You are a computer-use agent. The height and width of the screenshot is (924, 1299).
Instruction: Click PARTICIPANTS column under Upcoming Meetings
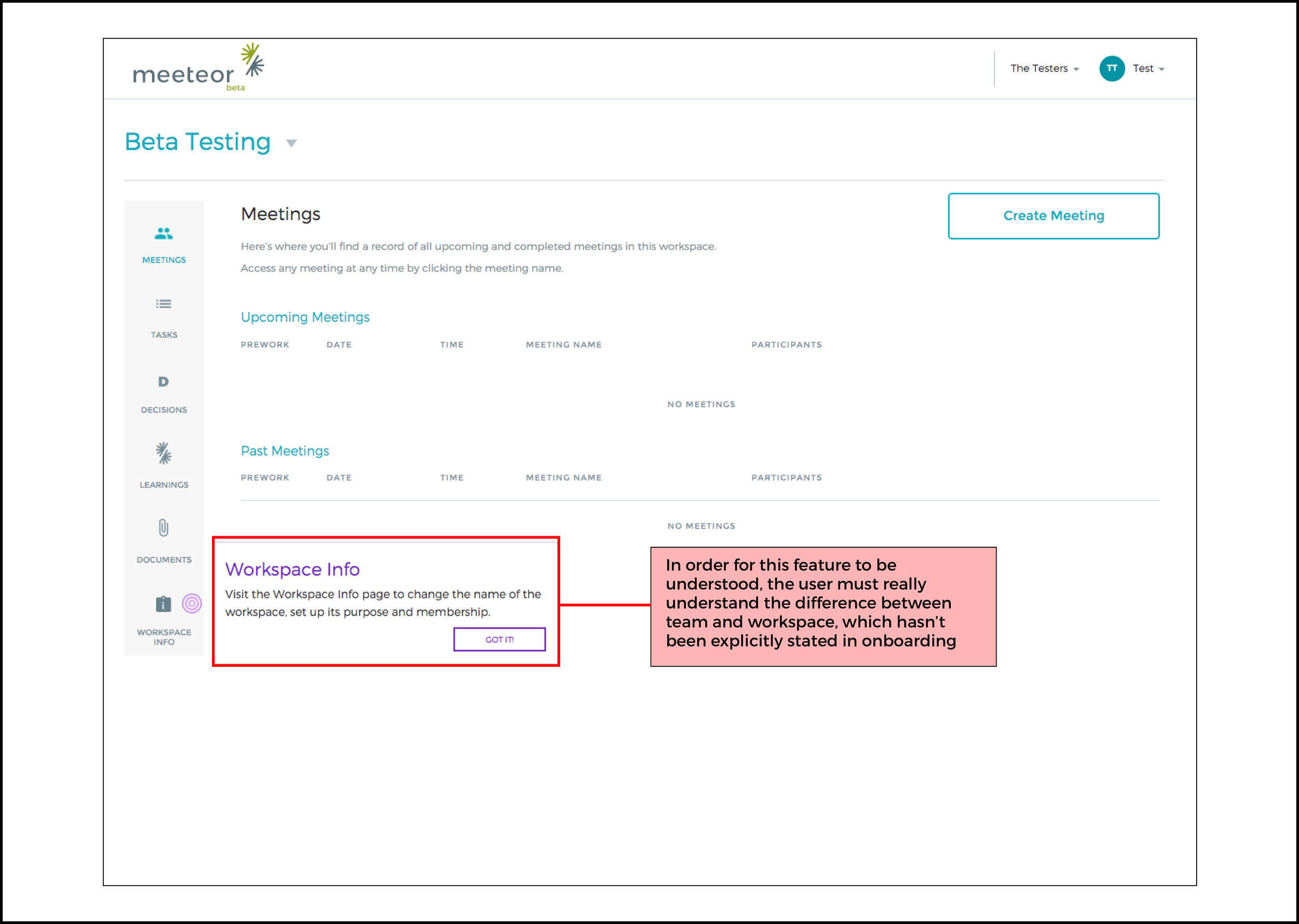click(x=787, y=345)
